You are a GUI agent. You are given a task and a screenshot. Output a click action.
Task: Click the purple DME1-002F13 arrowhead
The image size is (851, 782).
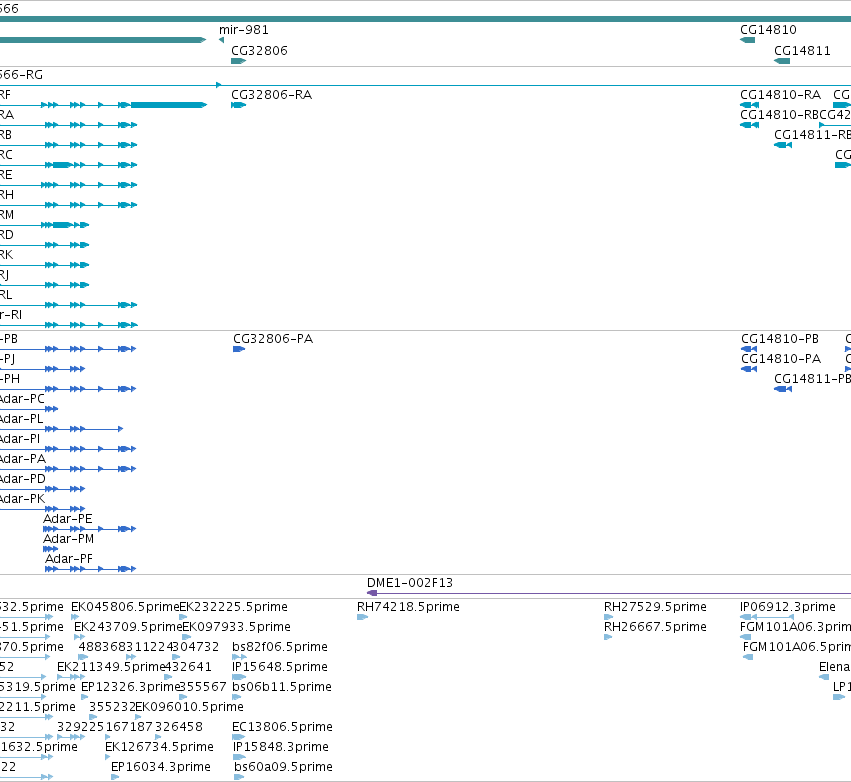pos(372,593)
